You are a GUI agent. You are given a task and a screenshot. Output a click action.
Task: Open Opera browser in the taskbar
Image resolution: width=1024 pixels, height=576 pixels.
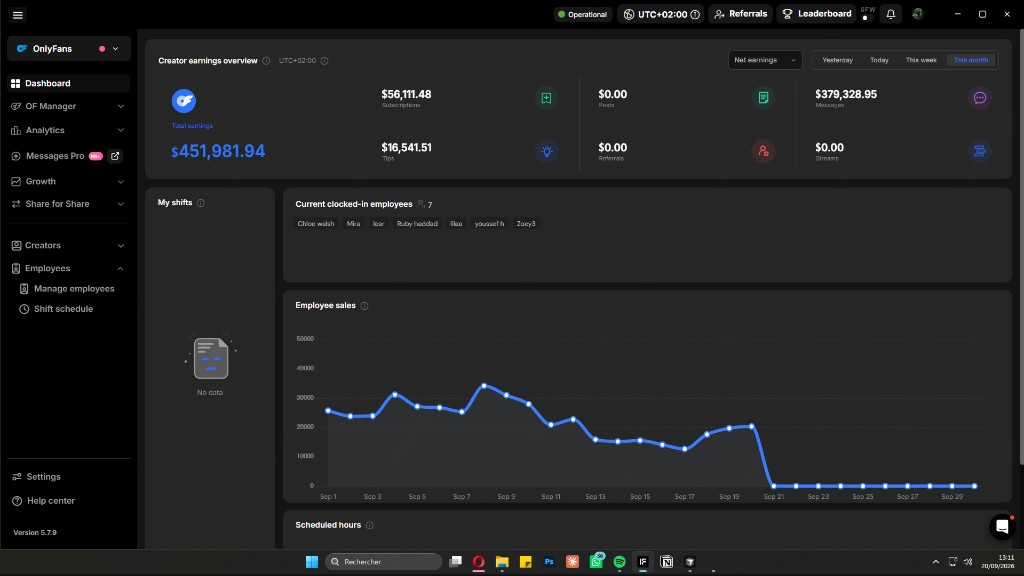coord(479,562)
